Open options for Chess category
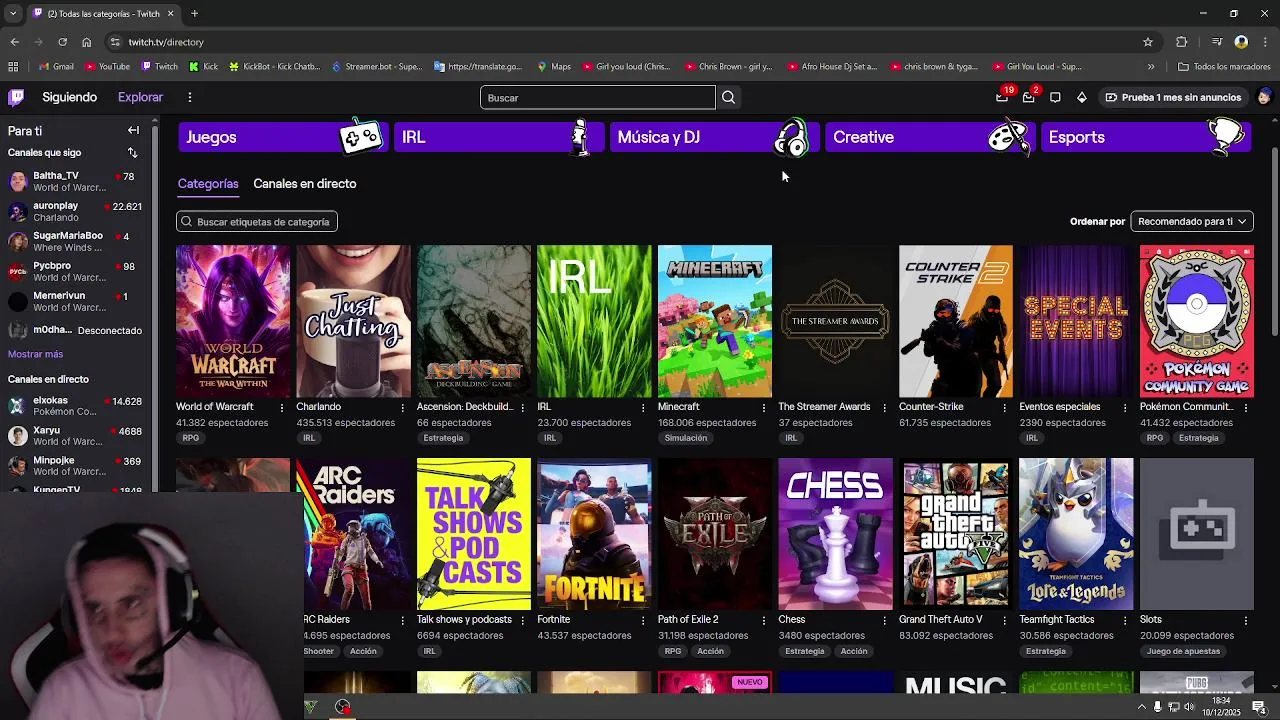The image size is (1280, 720). tap(884, 620)
